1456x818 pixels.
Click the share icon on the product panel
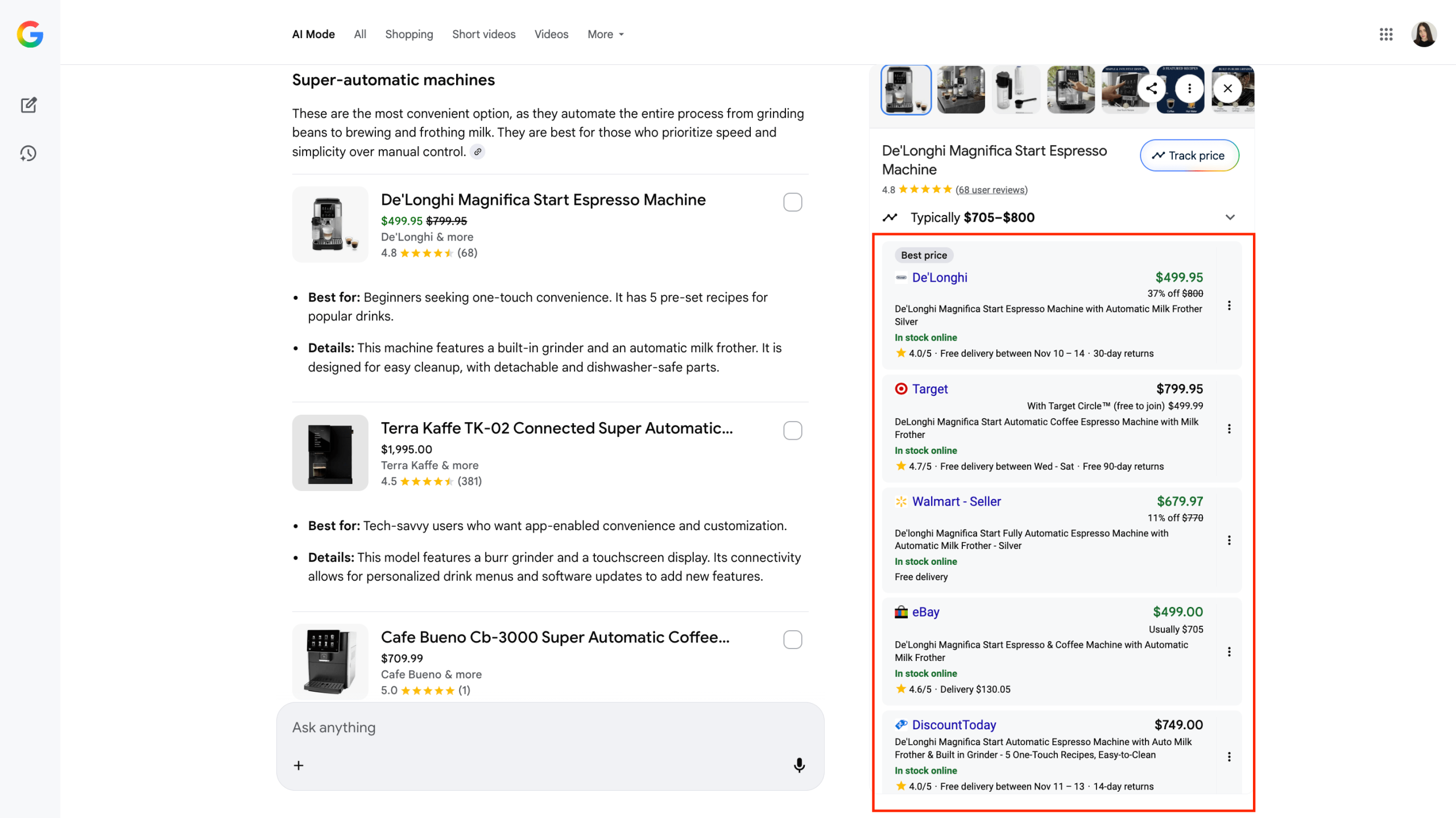pyautogui.click(x=1152, y=89)
